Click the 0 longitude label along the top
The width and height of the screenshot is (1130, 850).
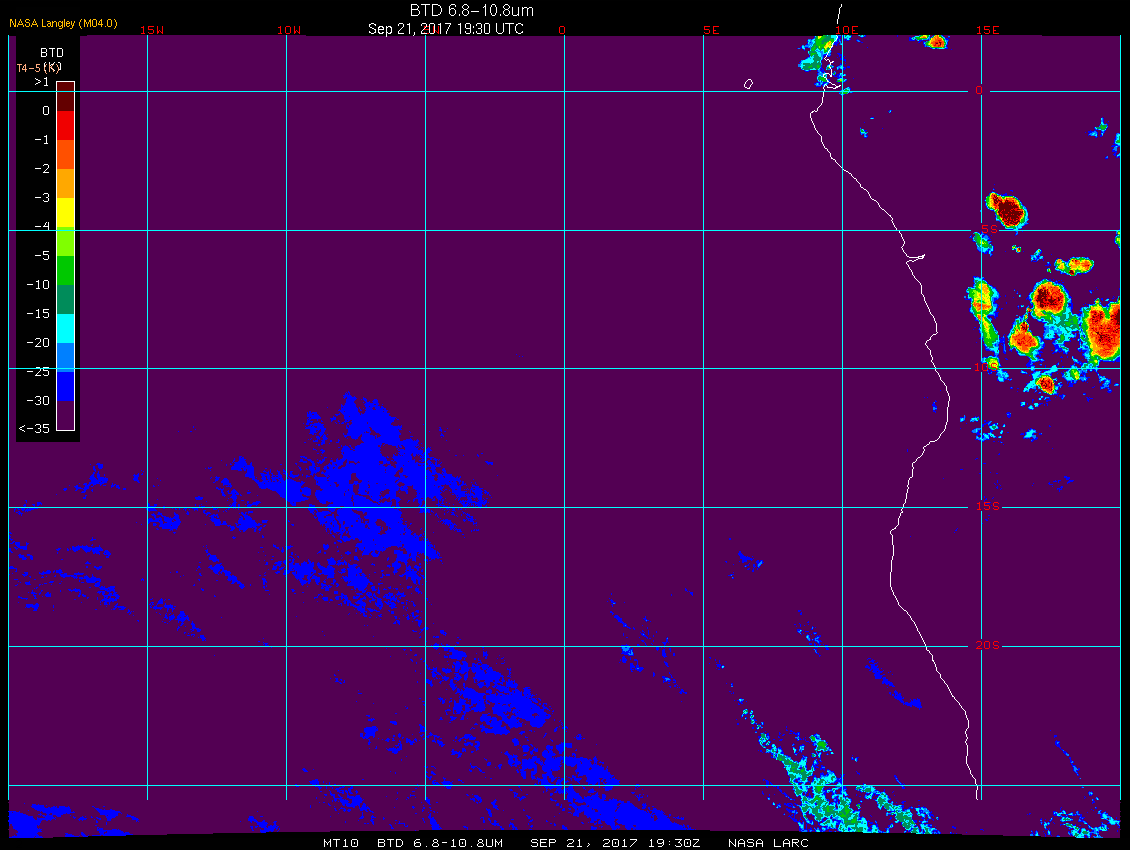pyautogui.click(x=562, y=30)
